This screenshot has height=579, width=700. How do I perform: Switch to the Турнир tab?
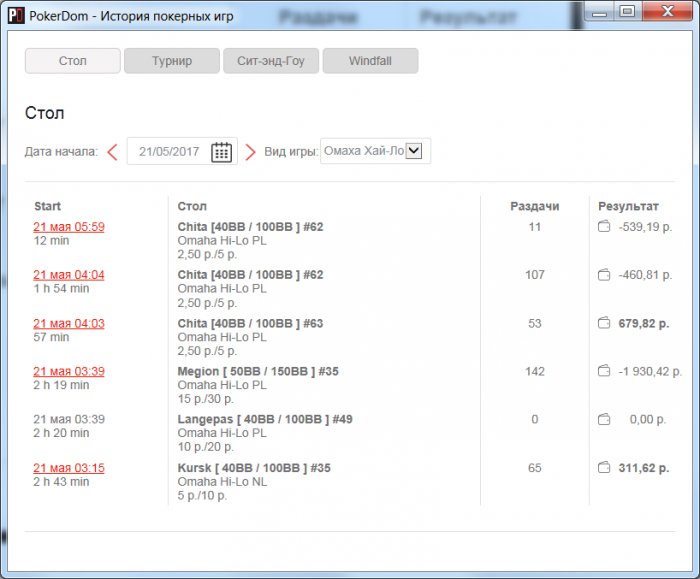pyautogui.click(x=172, y=61)
